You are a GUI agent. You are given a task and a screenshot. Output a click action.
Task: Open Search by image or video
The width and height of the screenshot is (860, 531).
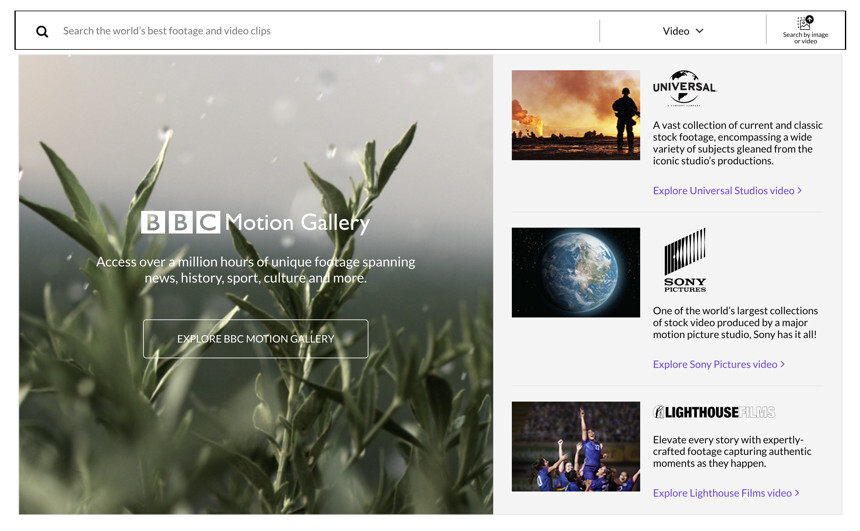coord(805,30)
